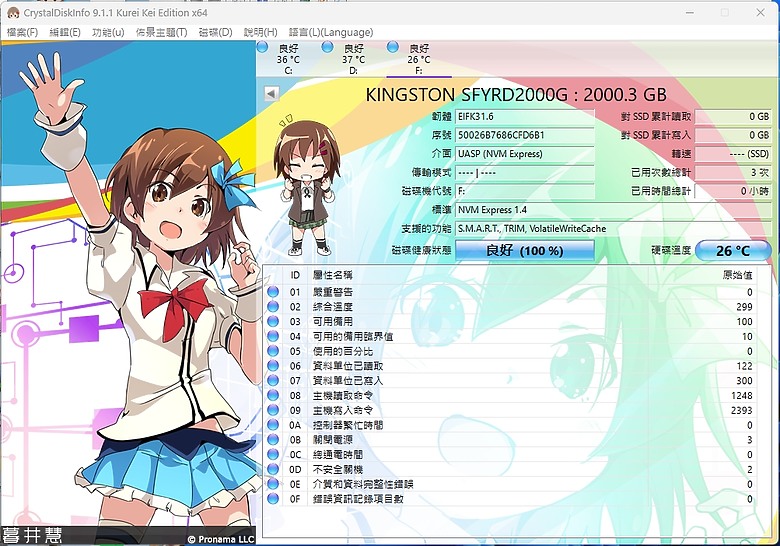This screenshot has height=546, width=780.
Task: Click status icon of attribute 0D 不安全關機
Action: coord(273,469)
